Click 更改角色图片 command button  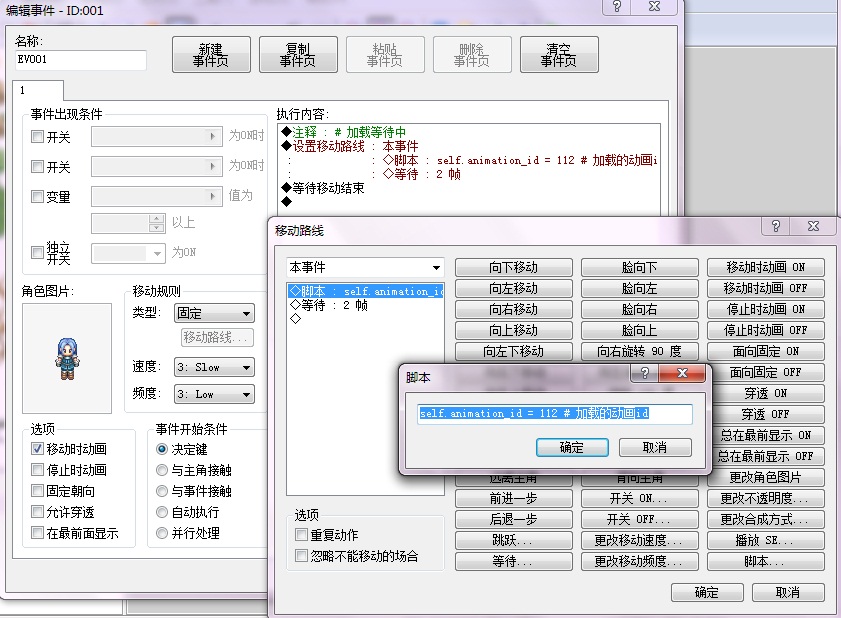(x=765, y=477)
